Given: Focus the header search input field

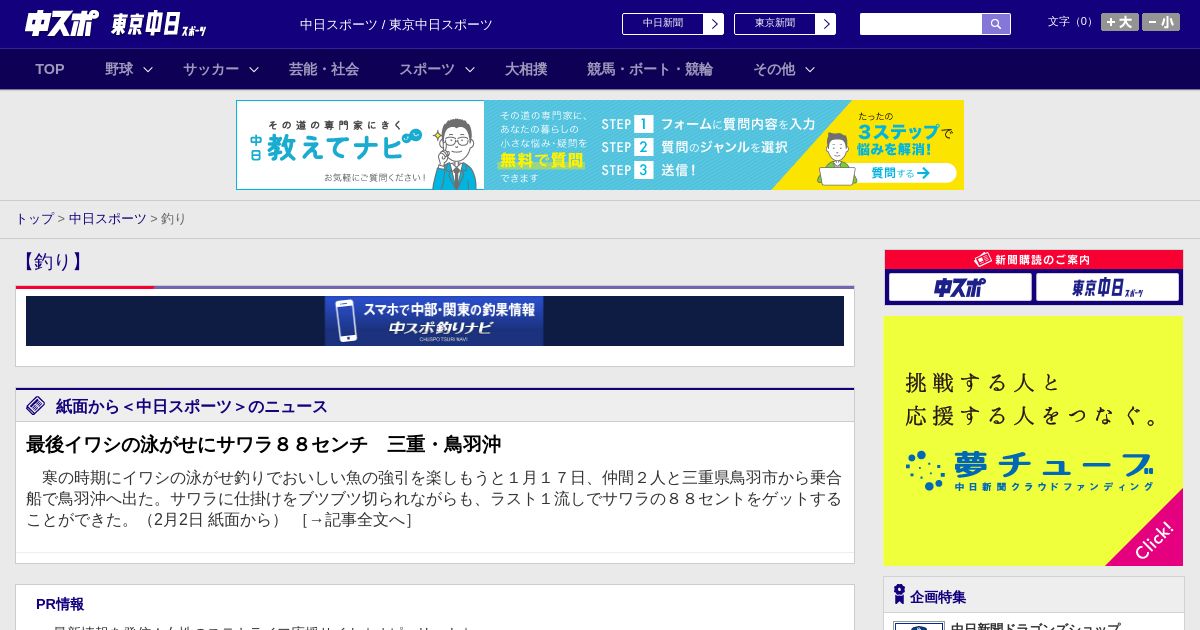Looking at the screenshot, I should pyautogui.click(x=921, y=24).
